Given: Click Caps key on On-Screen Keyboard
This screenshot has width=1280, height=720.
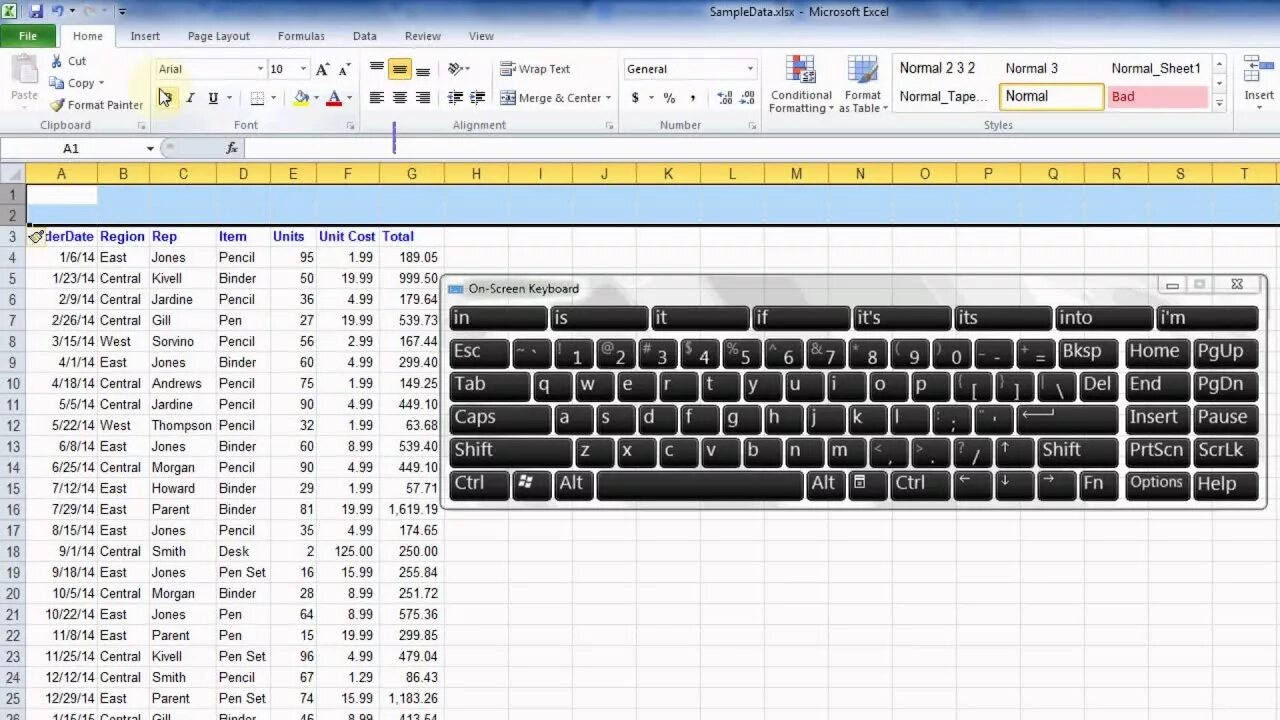Looking at the screenshot, I should point(500,418).
